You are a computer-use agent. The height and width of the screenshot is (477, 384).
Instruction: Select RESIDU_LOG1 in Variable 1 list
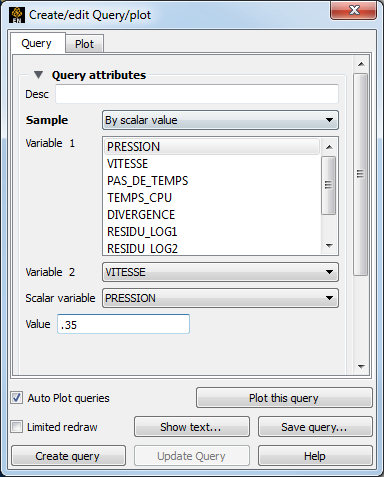[212, 232]
